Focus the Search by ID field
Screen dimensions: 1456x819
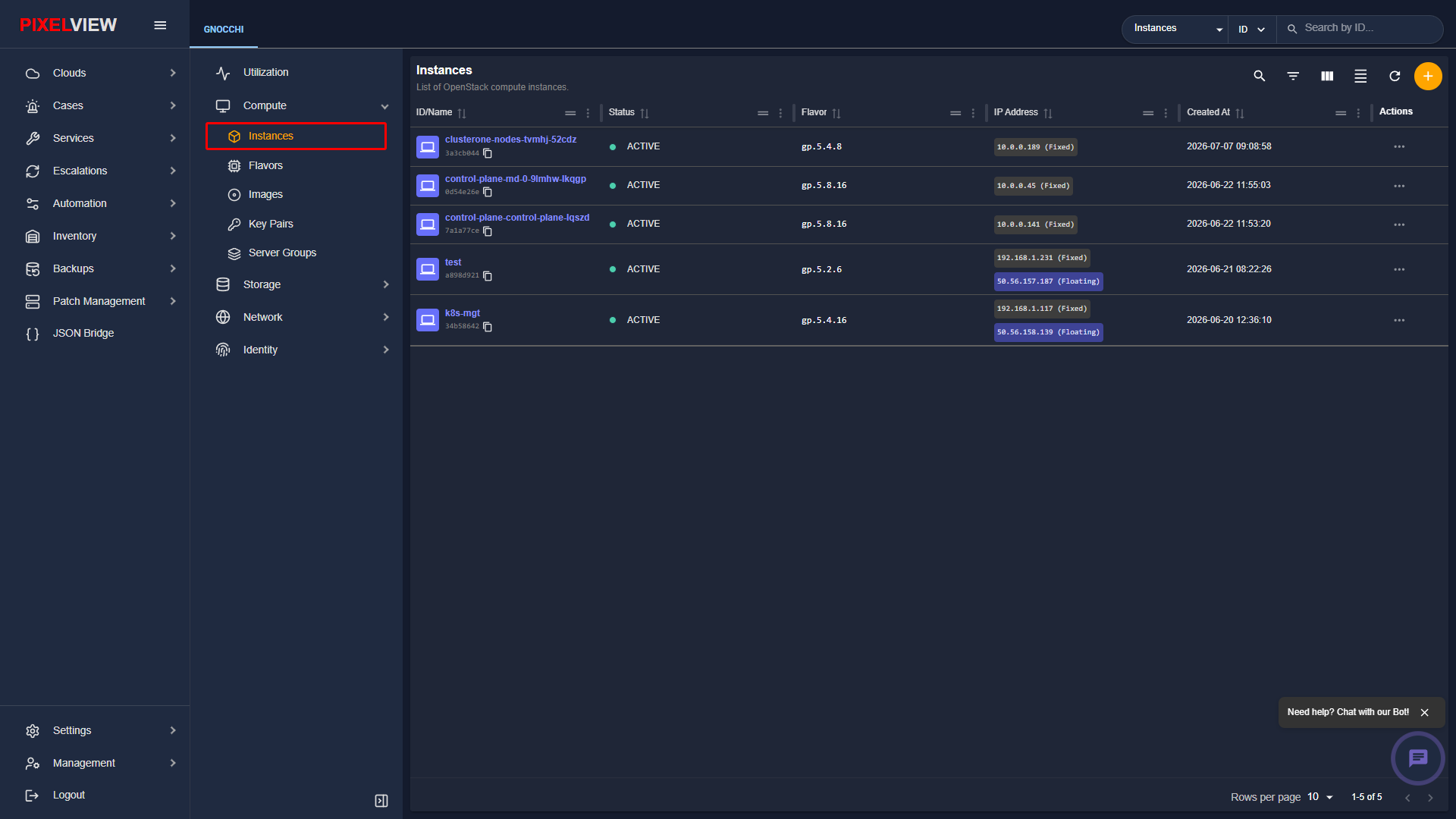1370,28
